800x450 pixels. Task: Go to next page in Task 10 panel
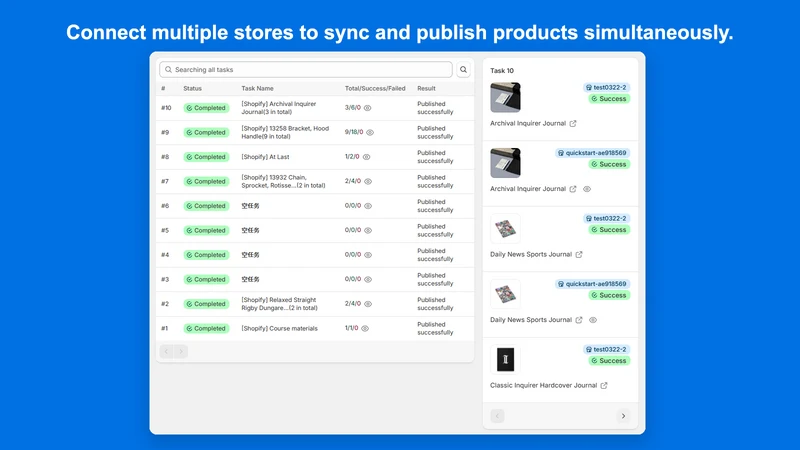(x=623, y=416)
